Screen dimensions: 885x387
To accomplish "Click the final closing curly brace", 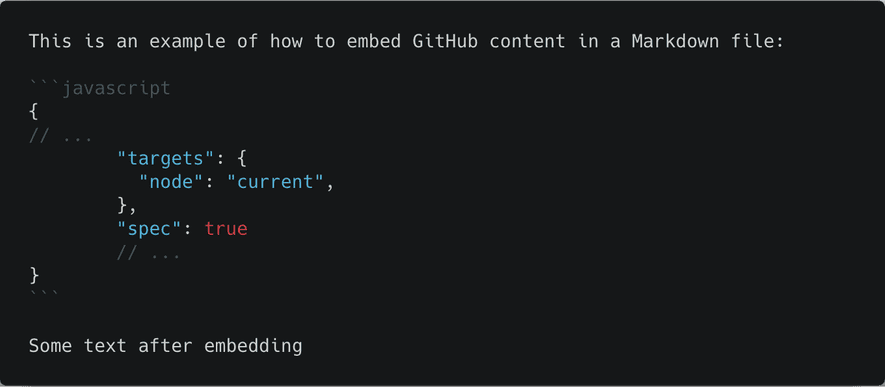I will pyautogui.click(x=34, y=276).
